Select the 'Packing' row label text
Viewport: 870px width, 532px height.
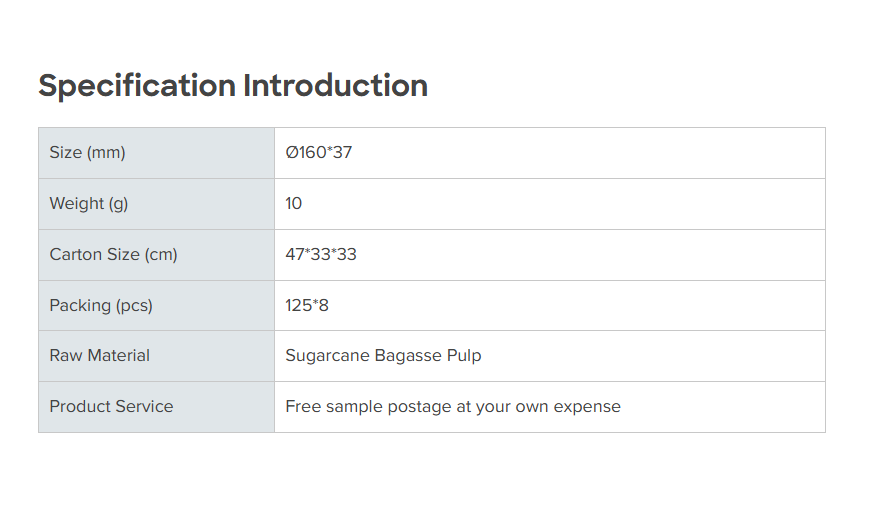[x=80, y=306]
